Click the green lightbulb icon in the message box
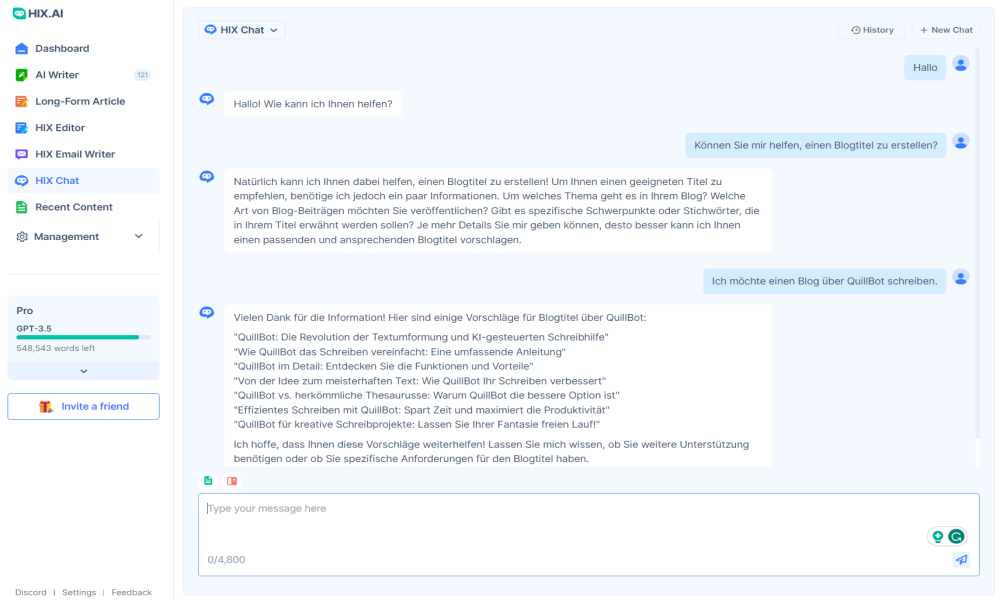The image size is (1000, 600). (938, 536)
